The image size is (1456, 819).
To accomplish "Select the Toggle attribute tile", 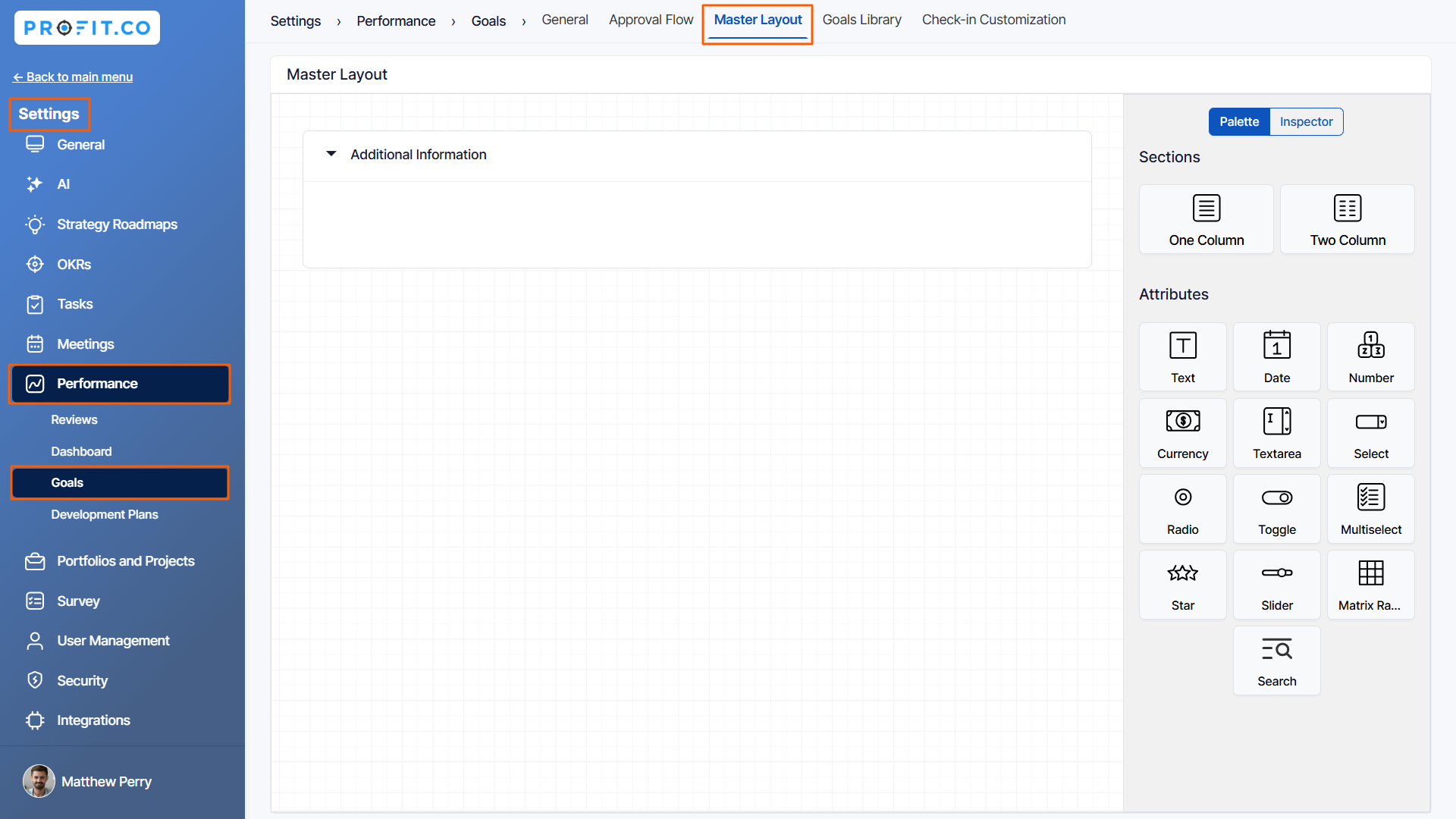I will pyautogui.click(x=1276, y=509).
